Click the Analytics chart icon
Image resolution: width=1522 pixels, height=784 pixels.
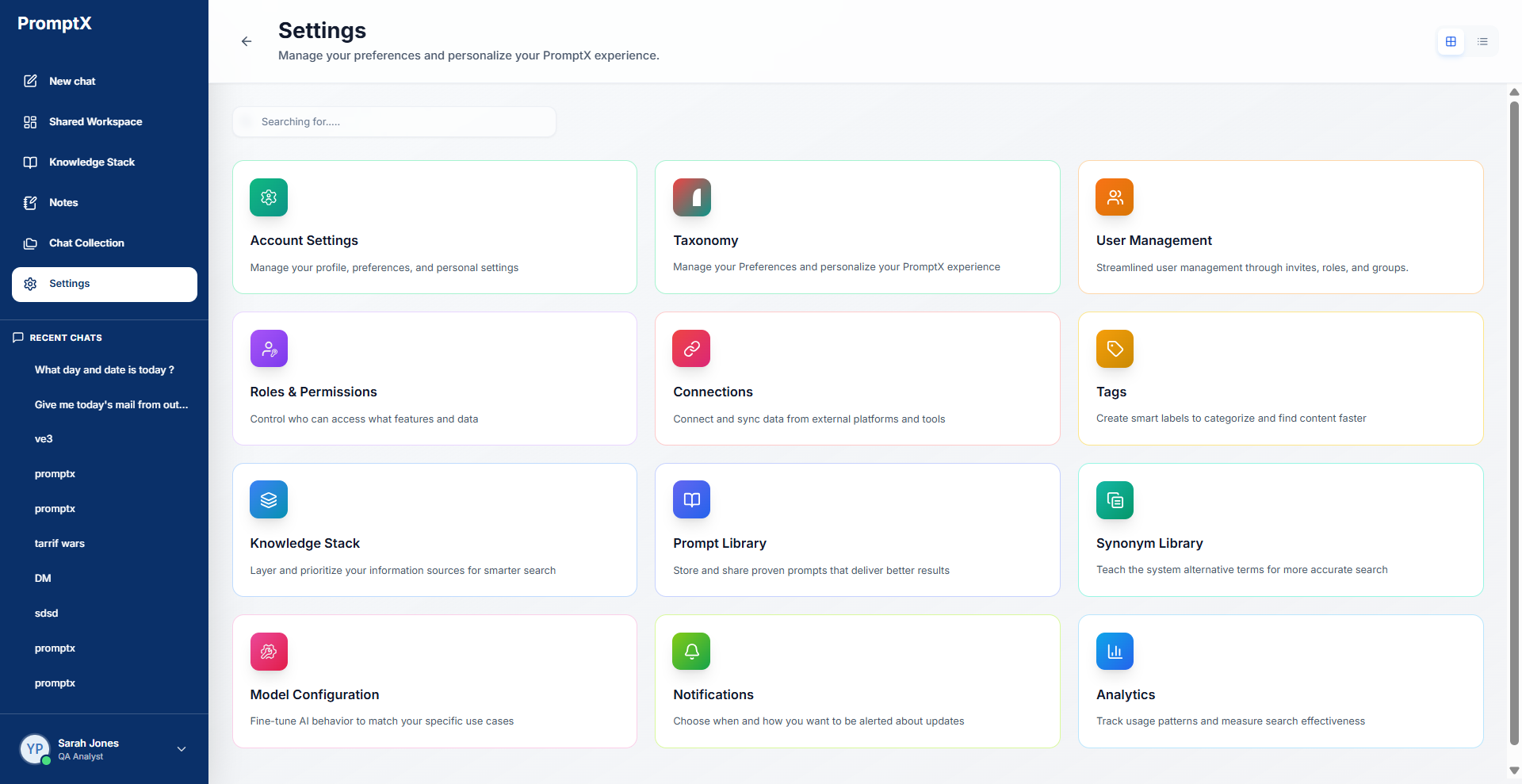pos(1114,651)
